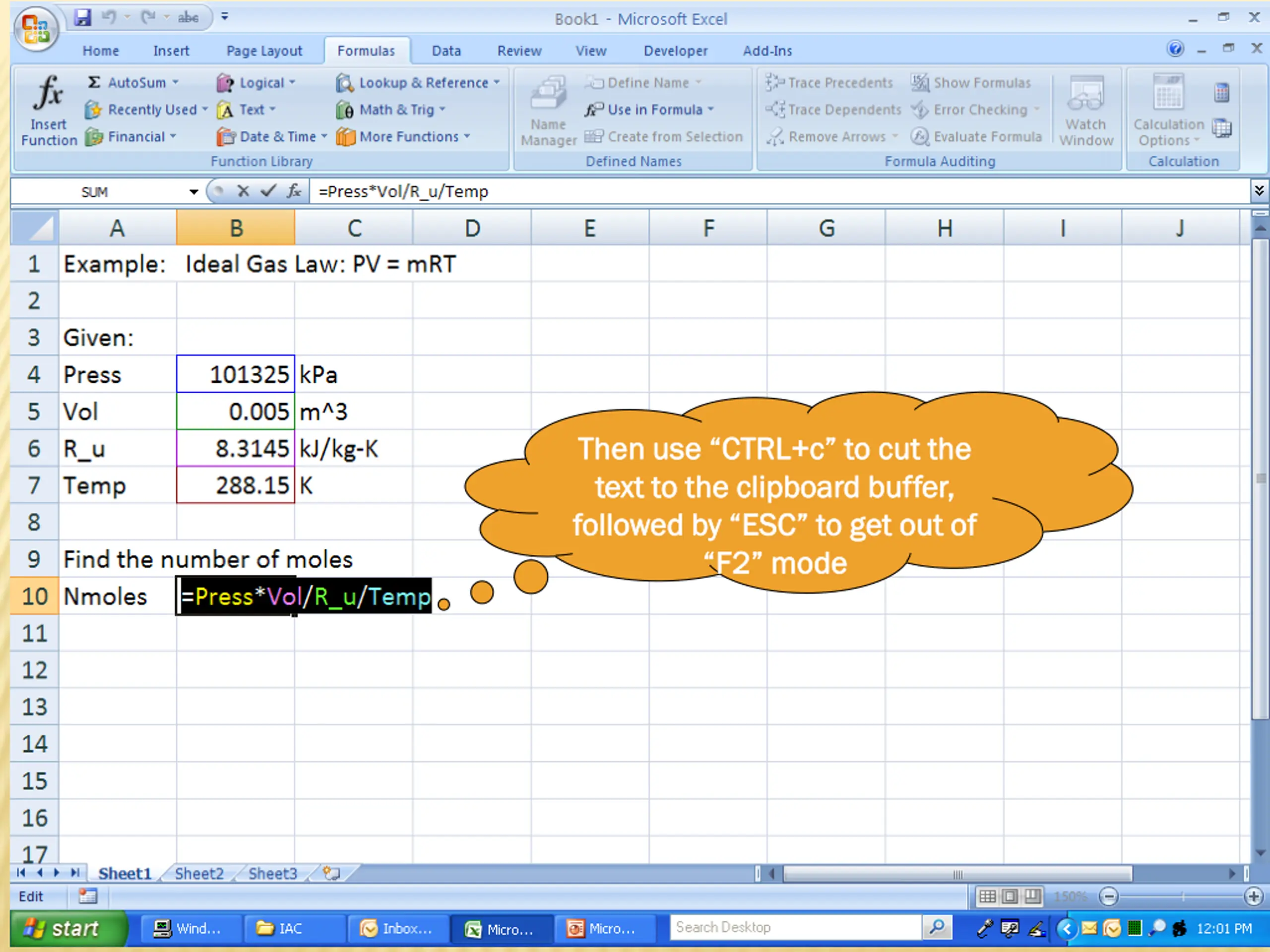The image size is (1270, 952).
Task: Open Name Manager
Action: point(548,110)
